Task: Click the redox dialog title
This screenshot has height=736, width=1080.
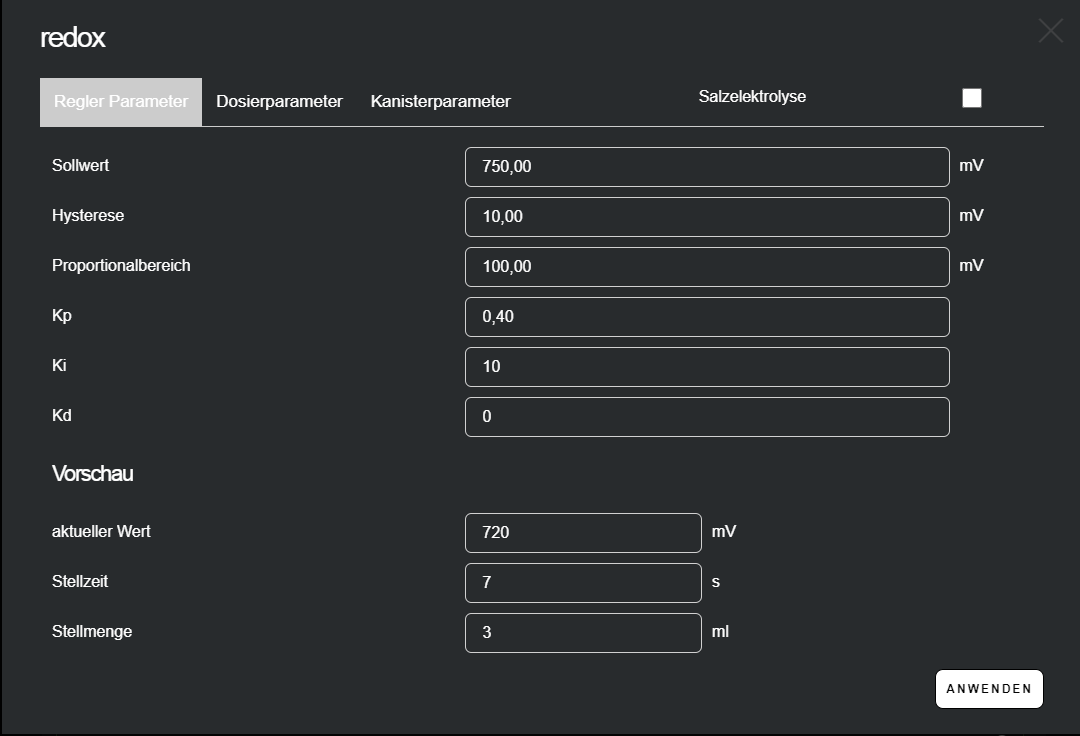Action: click(x=73, y=38)
